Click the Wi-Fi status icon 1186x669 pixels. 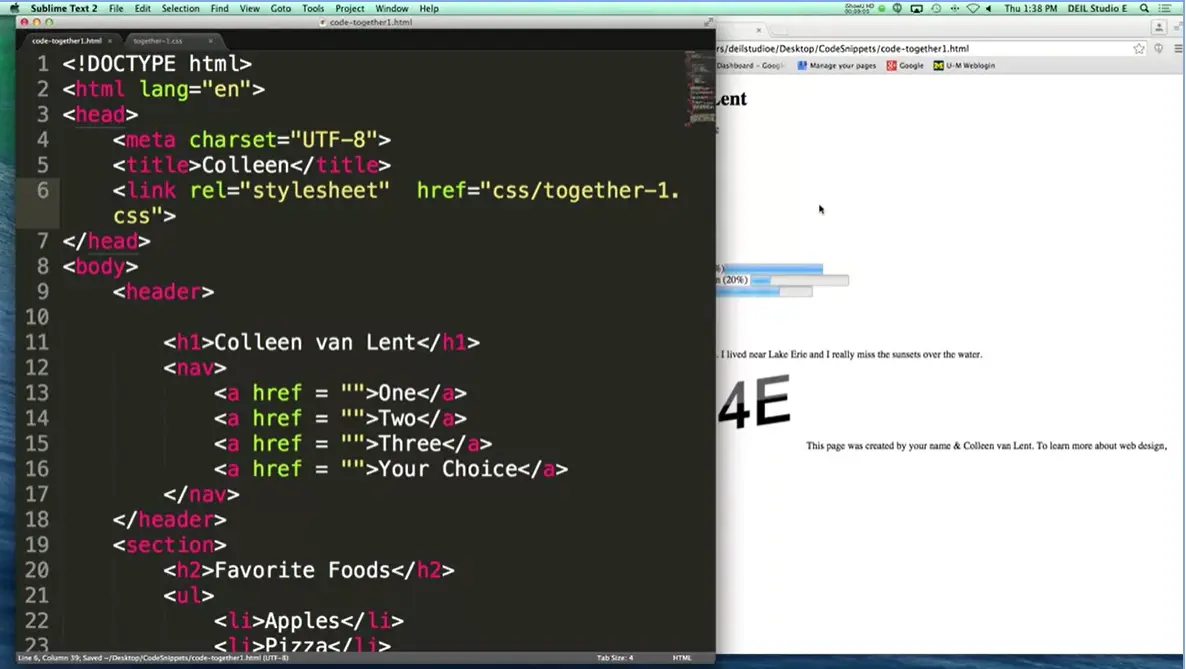(x=973, y=8)
